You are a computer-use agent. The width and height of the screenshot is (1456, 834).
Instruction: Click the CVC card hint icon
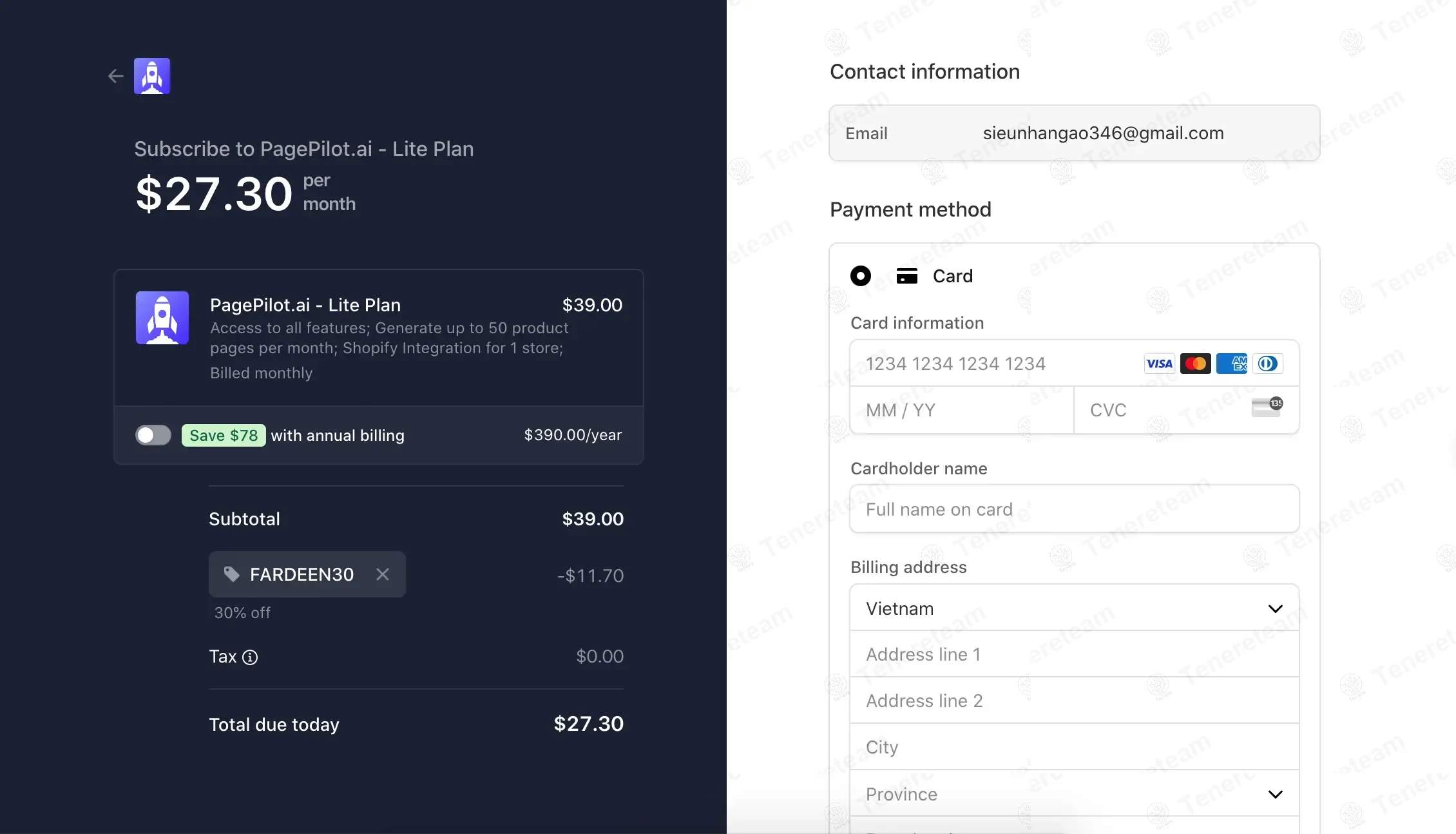[x=1267, y=407]
